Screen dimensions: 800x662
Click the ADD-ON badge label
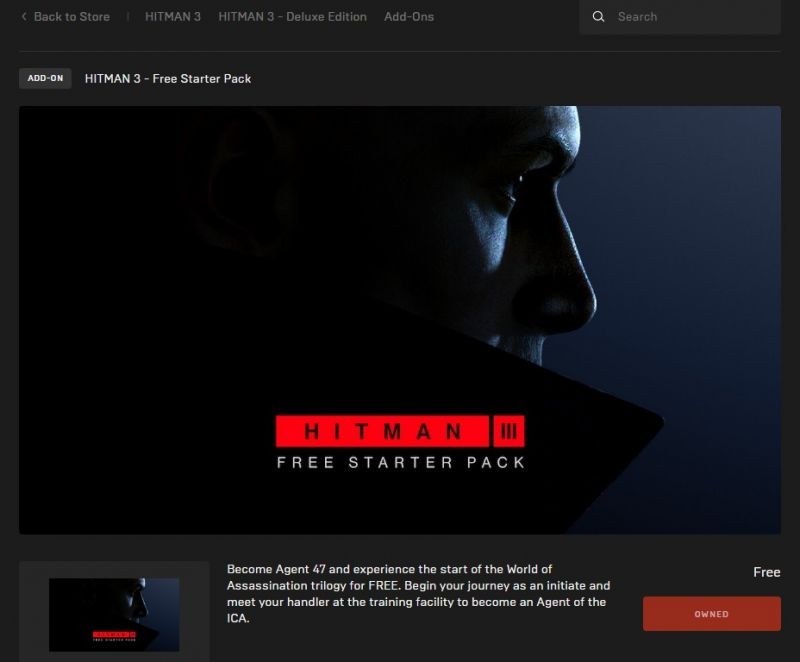(x=45, y=79)
